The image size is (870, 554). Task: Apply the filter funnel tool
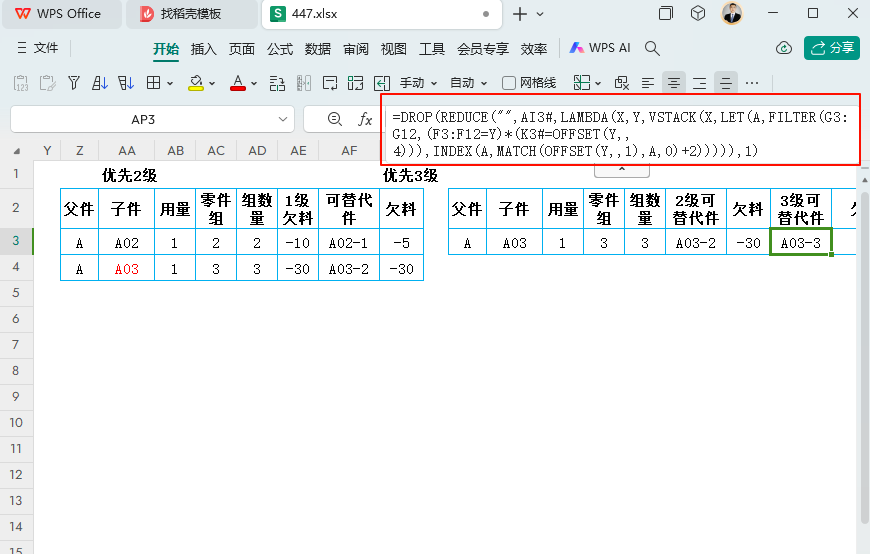tap(73, 83)
